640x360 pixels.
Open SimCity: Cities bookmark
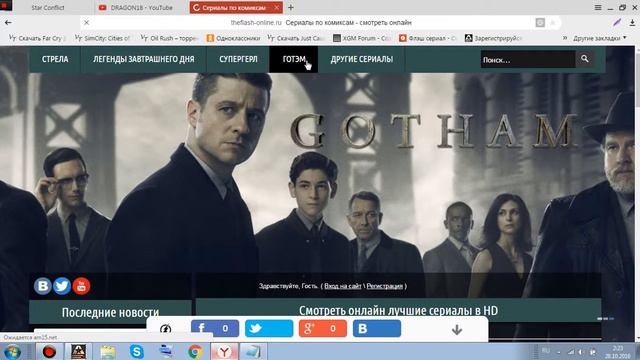103,38
